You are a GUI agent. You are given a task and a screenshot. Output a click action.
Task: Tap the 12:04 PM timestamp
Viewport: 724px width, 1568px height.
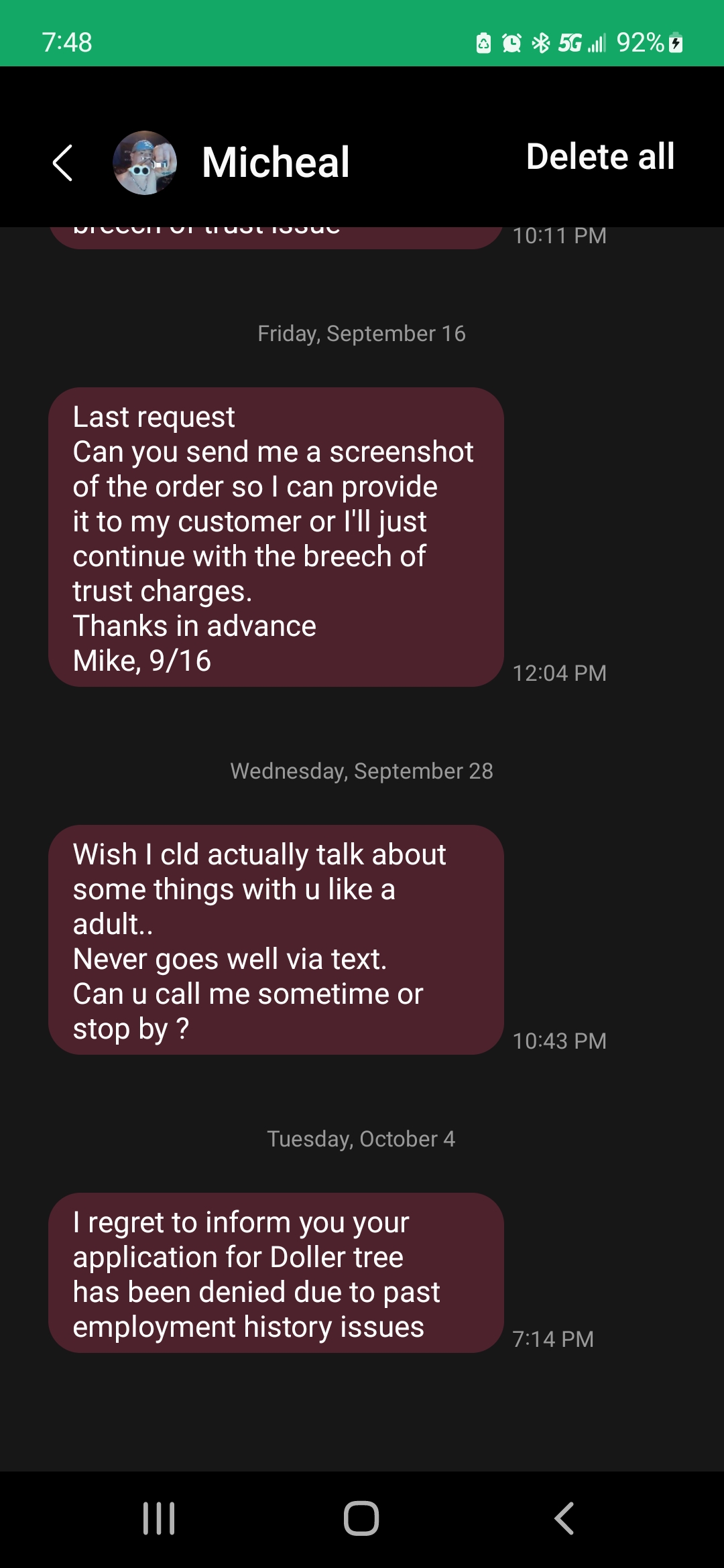coord(560,673)
